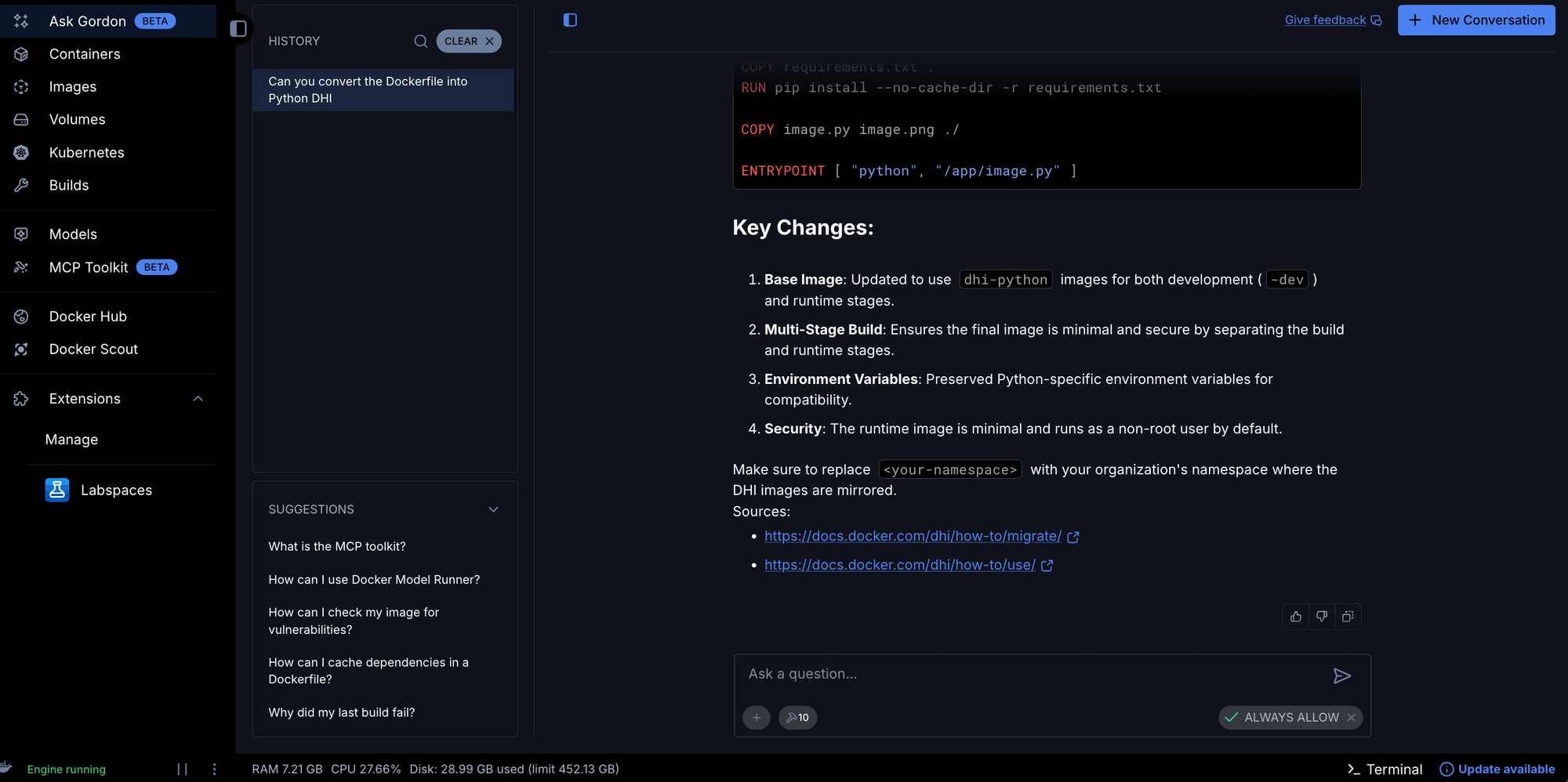Click the Engine running status text

pos(67,769)
